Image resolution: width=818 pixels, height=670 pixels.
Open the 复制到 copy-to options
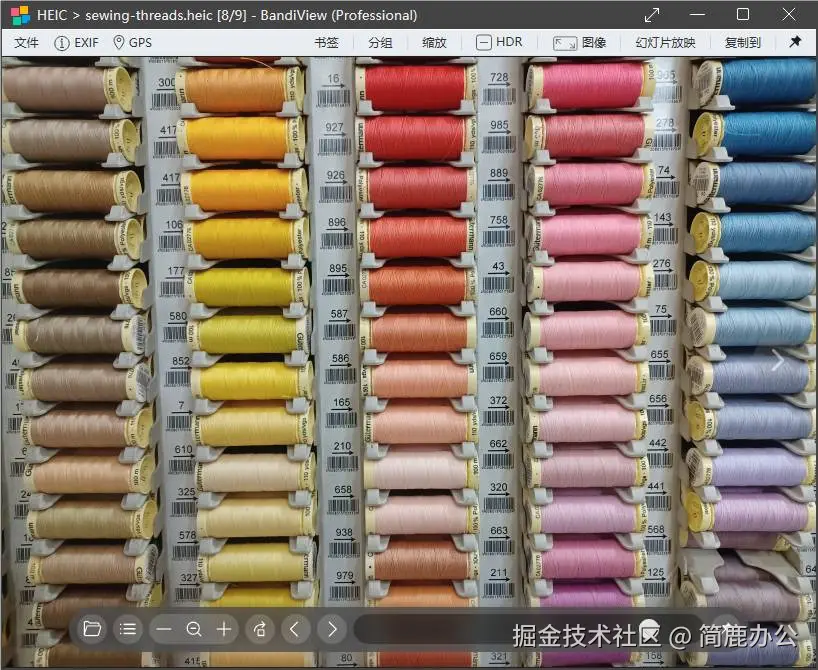[743, 42]
